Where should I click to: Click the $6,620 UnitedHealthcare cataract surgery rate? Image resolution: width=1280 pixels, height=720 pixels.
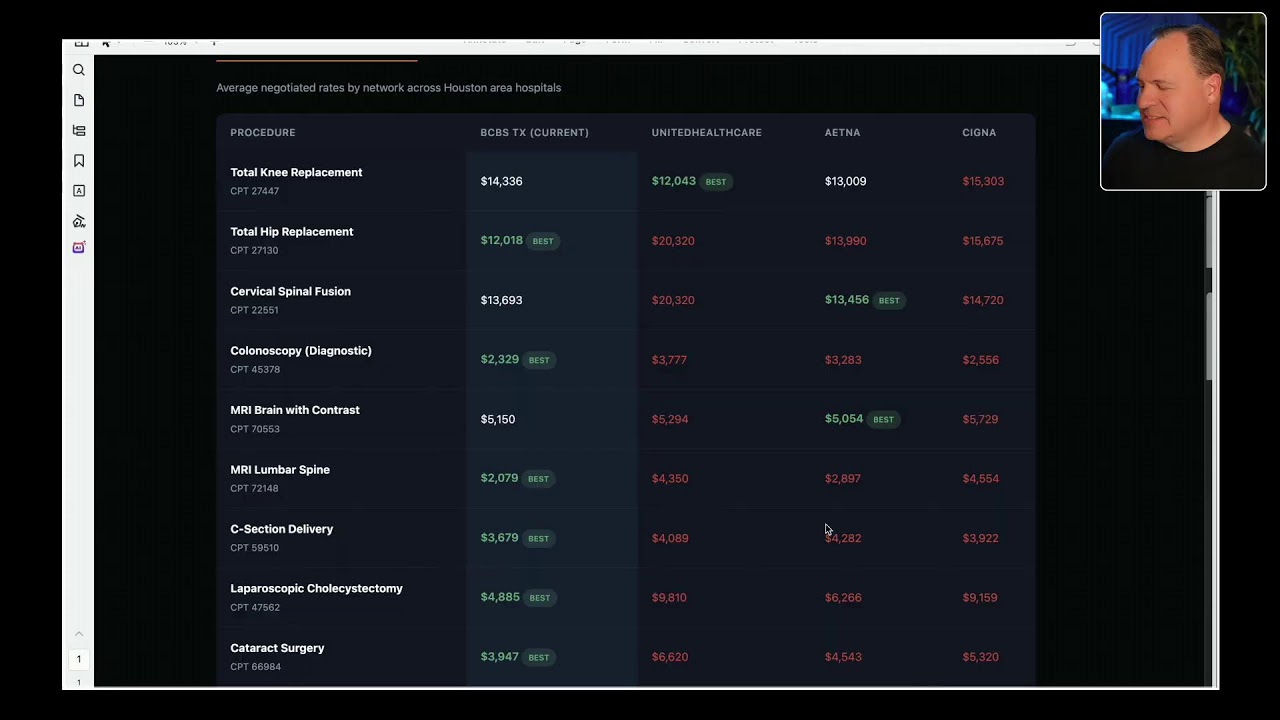[x=670, y=657]
